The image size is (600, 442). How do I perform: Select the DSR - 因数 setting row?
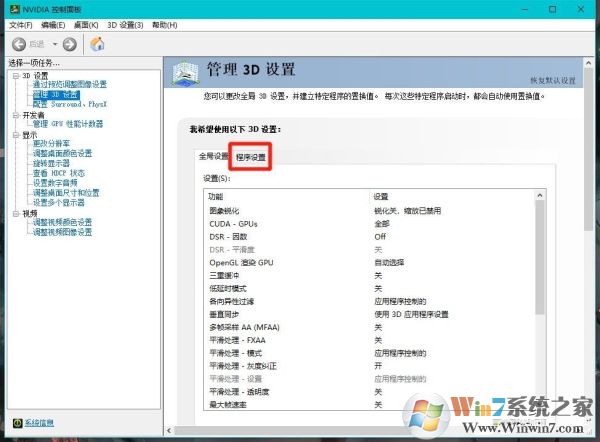point(370,237)
